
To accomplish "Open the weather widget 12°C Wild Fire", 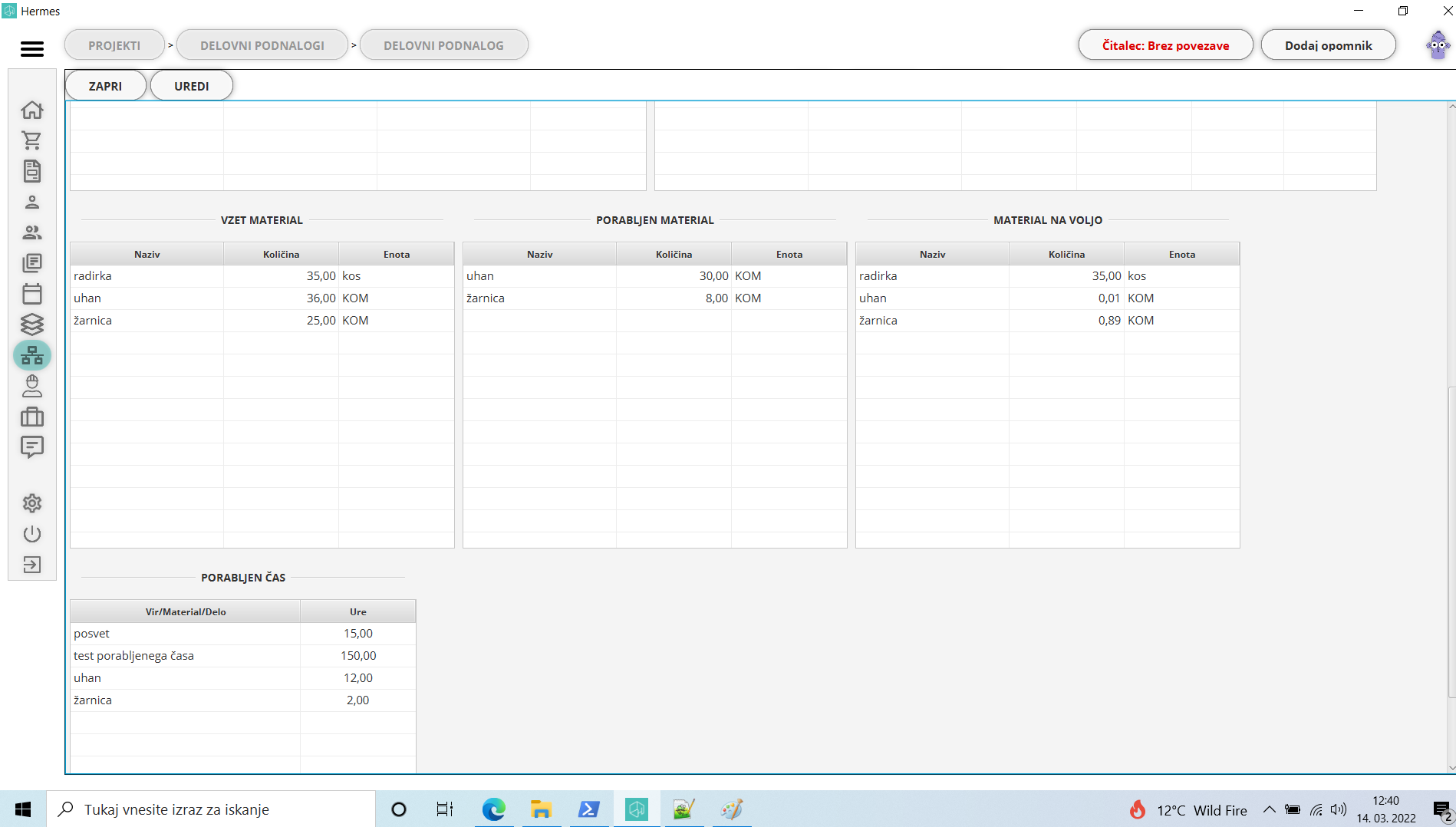I will 1188,810.
